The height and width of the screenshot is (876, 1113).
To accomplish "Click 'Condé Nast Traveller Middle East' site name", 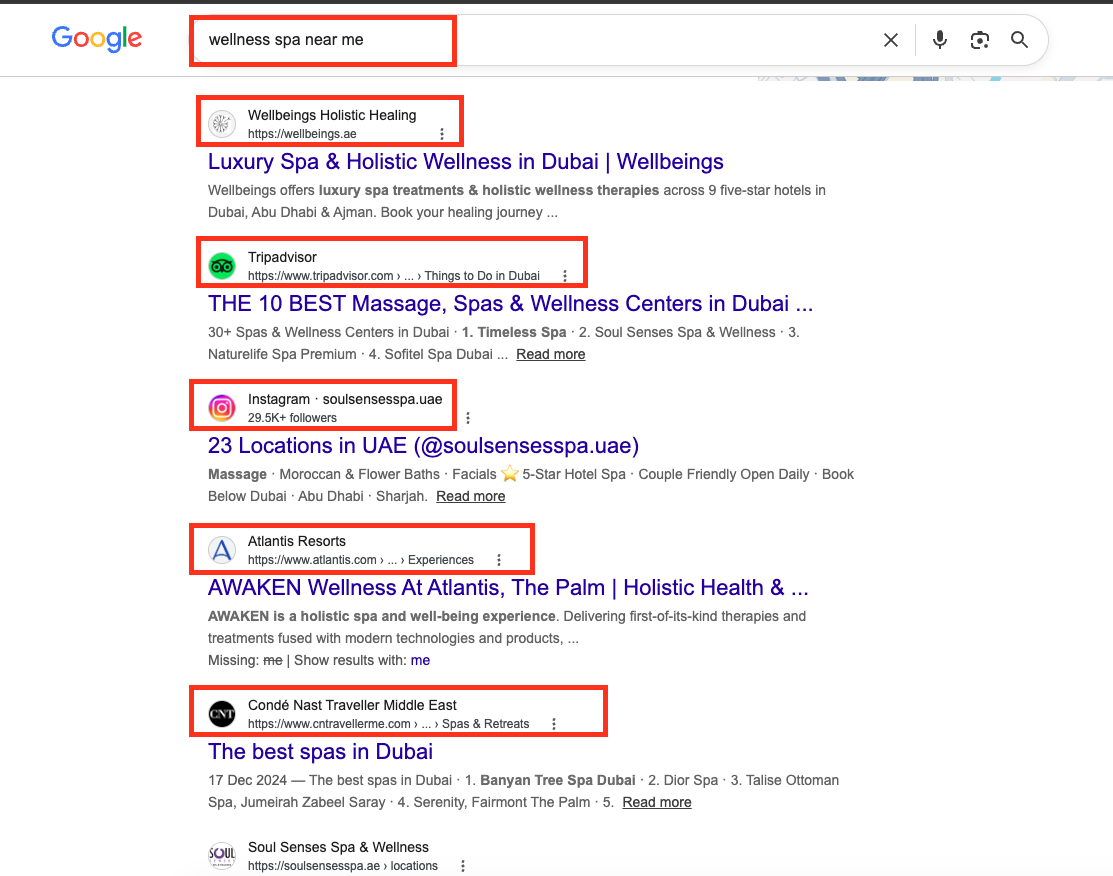I will [x=352, y=705].
